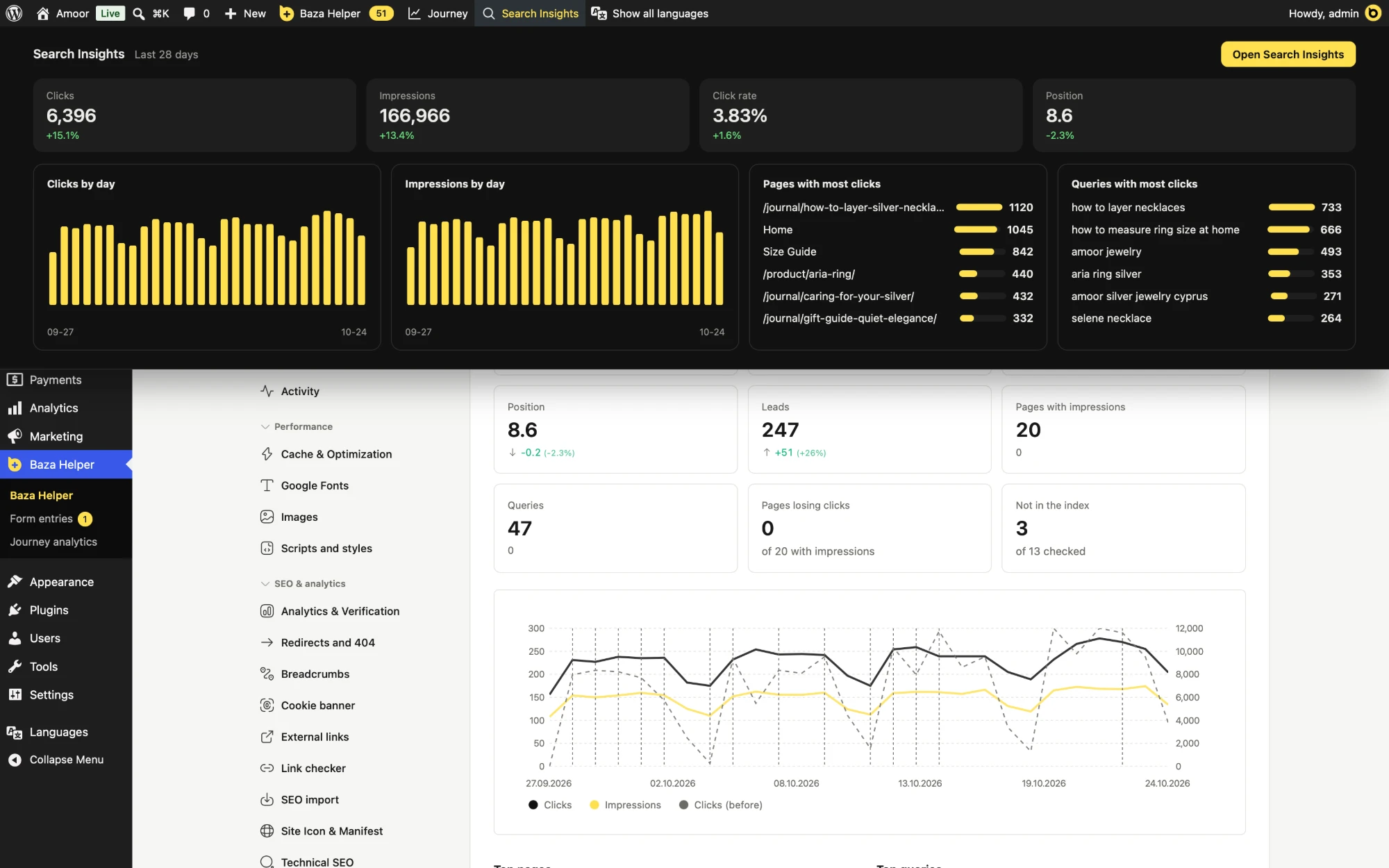Click the amoor jewelry query row

pyautogui.click(x=1206, y=251)
